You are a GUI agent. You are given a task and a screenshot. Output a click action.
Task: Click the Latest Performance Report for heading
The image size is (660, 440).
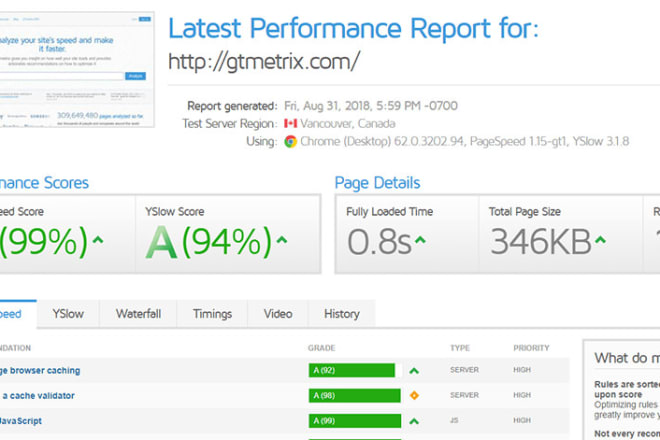353,29
